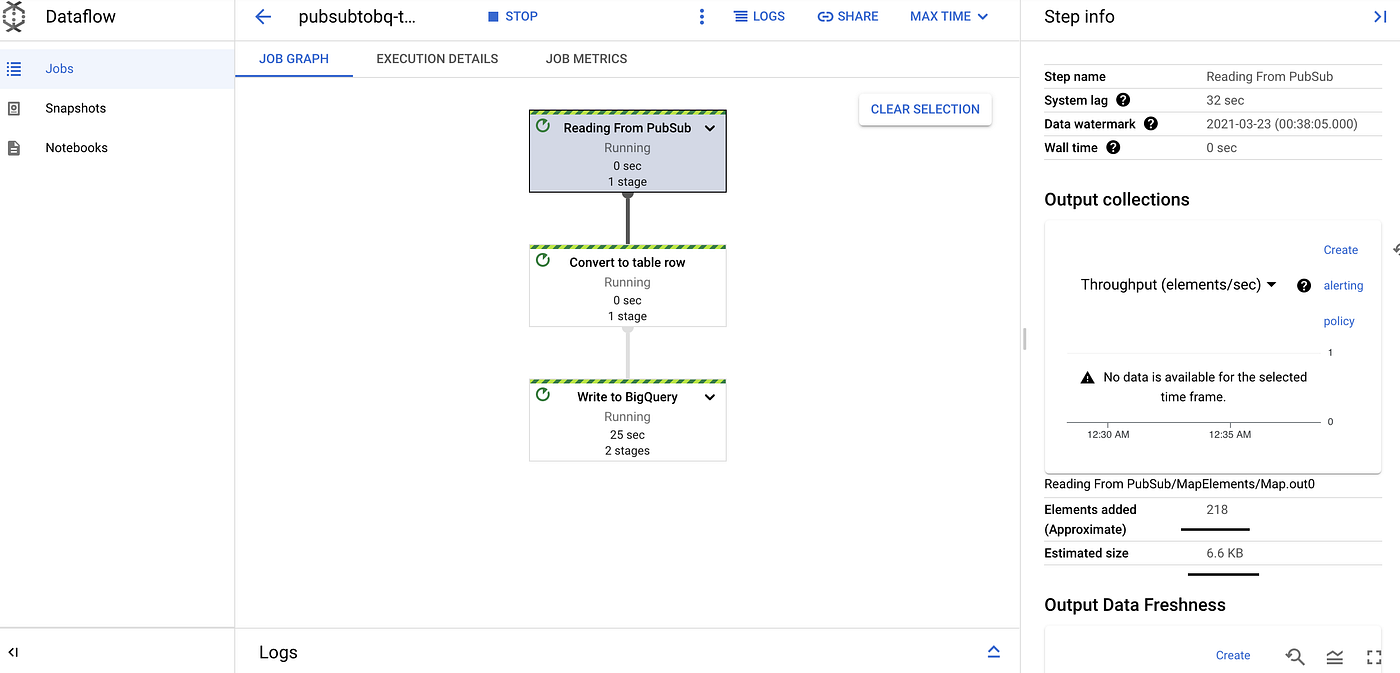
Task: Click the 25 sec time on Write to BigQuery
Action: coord(627,435)
